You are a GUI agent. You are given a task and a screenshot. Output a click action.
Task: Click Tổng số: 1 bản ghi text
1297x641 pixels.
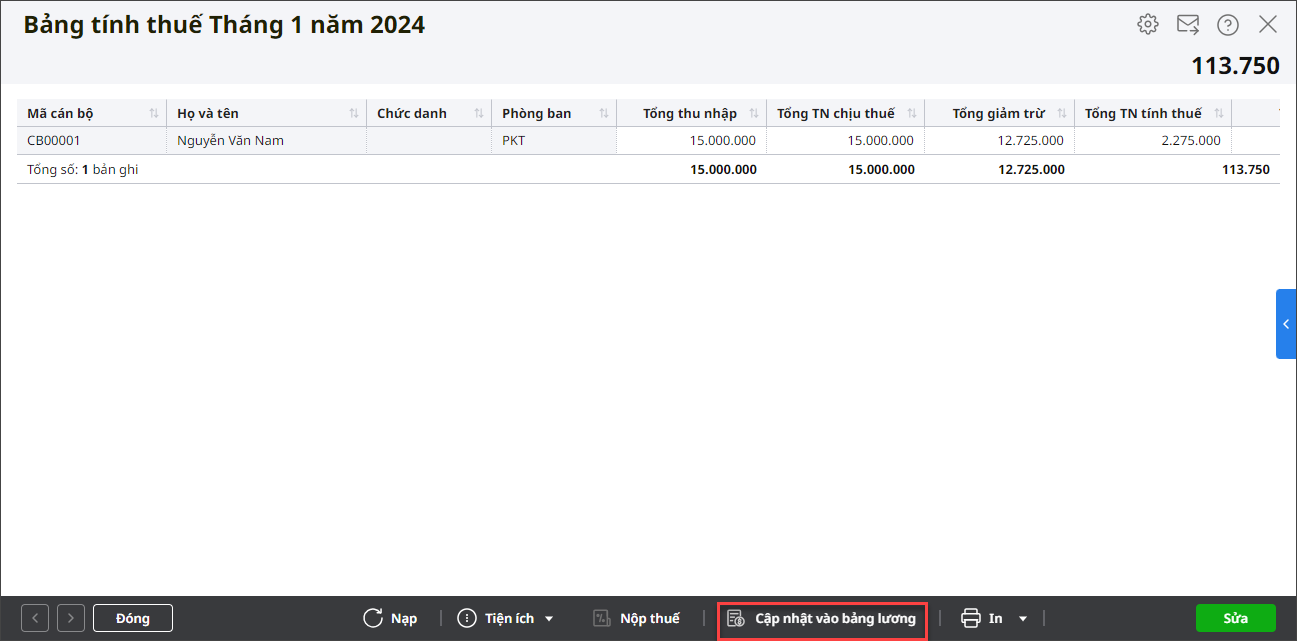pos(83,170)
